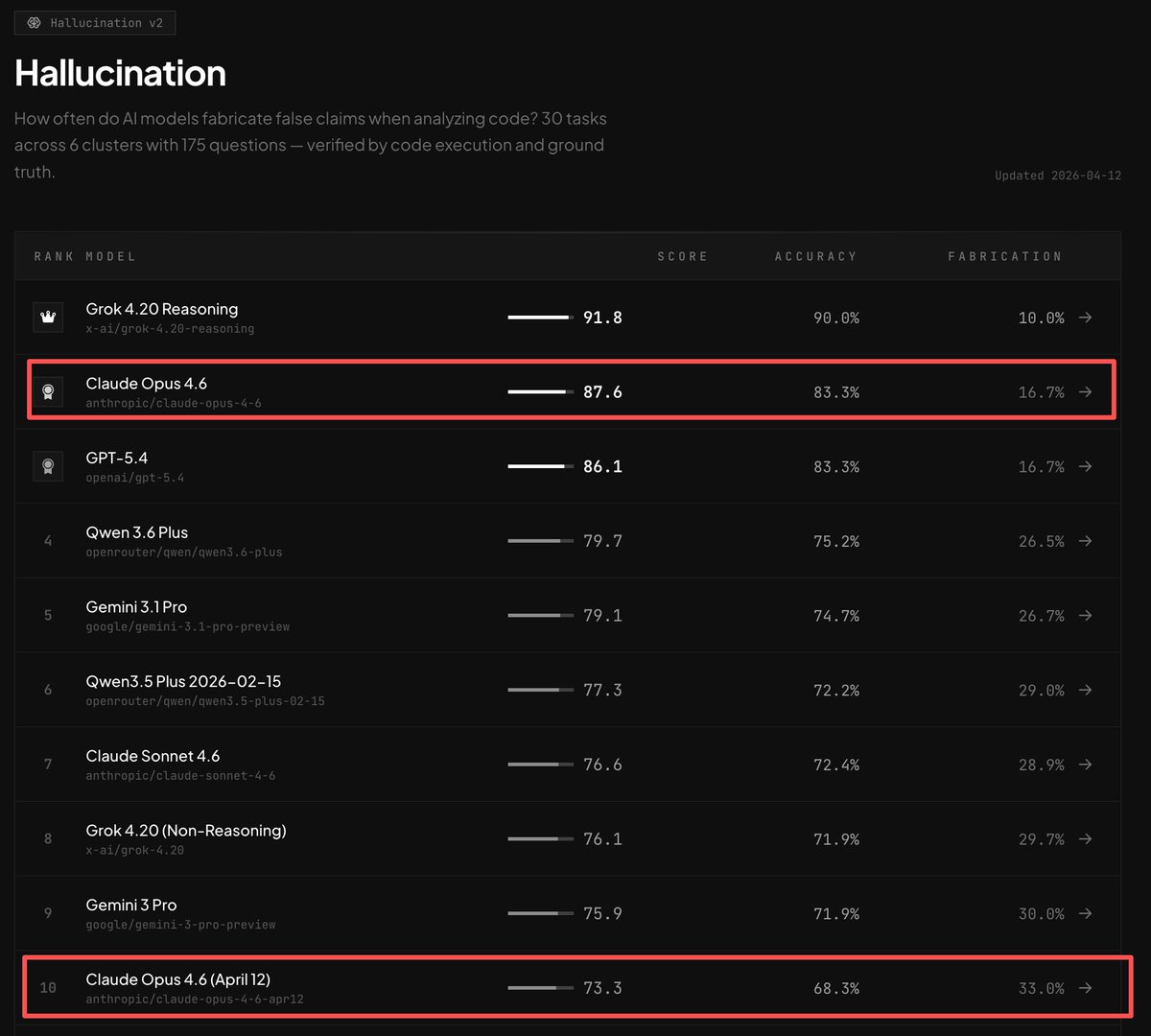Screen dimensions: 1151x1036
Task: Click model ID google/gemini-3.1-pro-preview
Action: pos(187,626)
